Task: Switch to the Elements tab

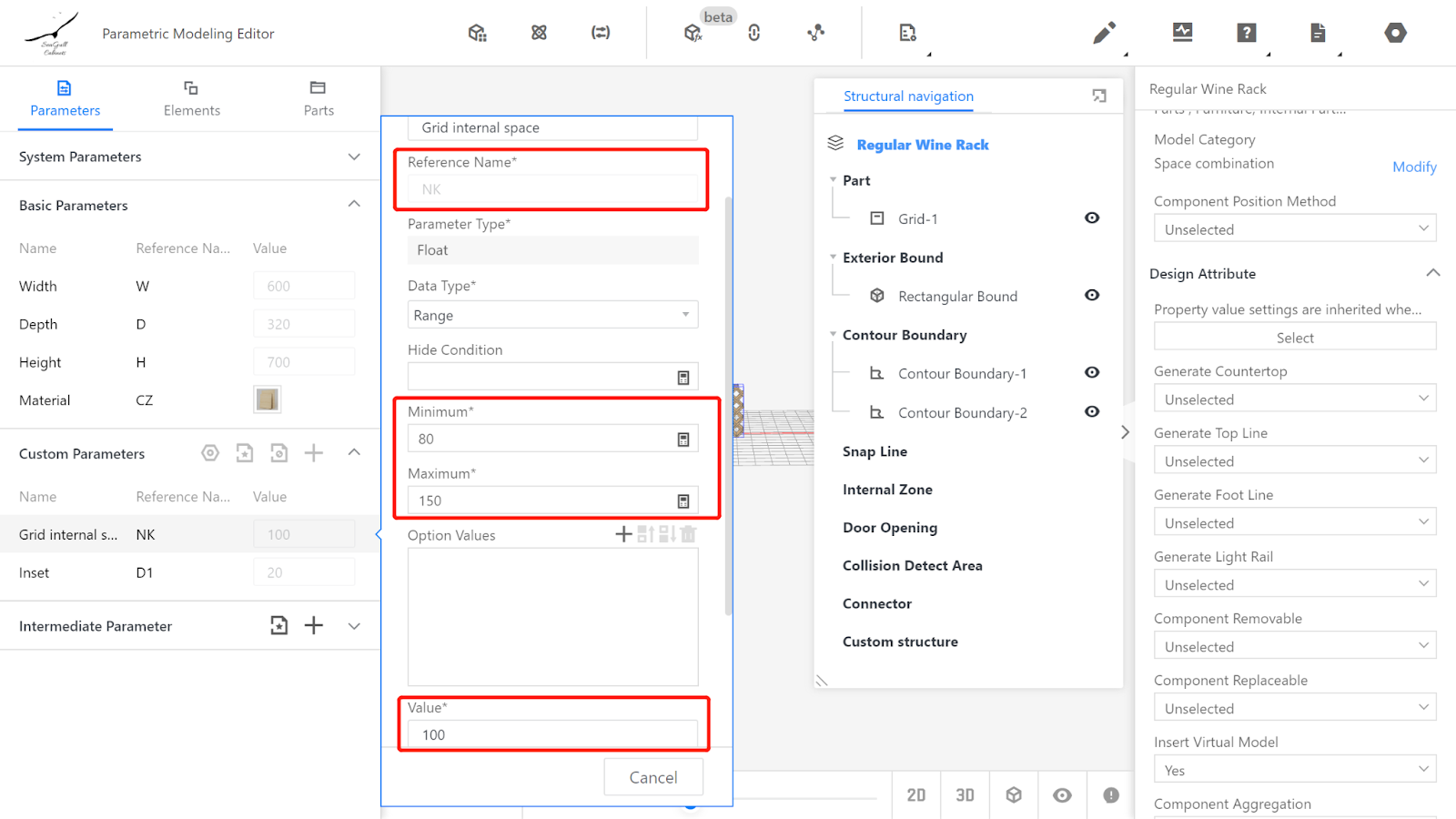Action: (191, 98)
